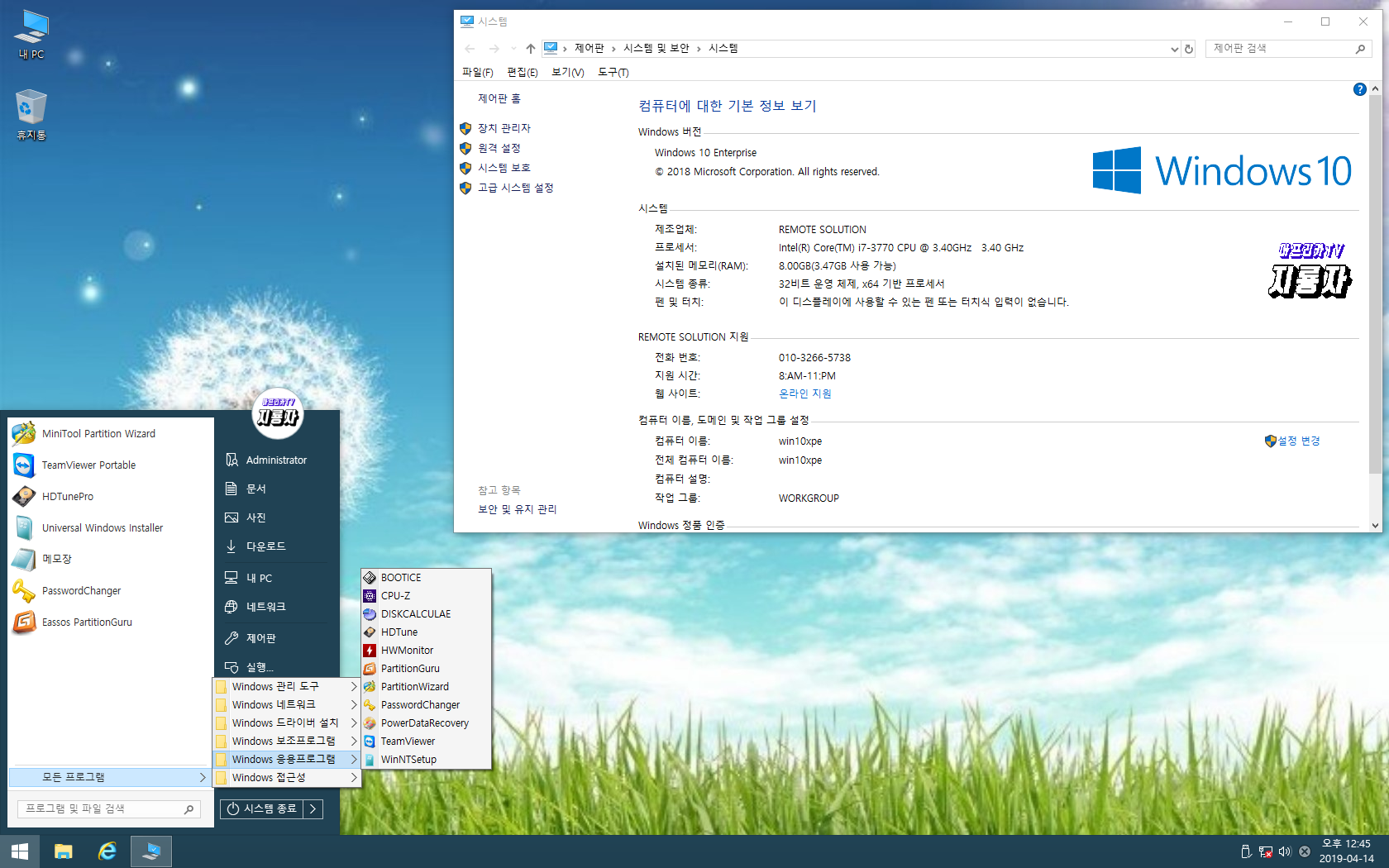Viewport: 1389px width, 868px height.
Task: Open 내 PC desktop icon
Action: click(31, 35)
